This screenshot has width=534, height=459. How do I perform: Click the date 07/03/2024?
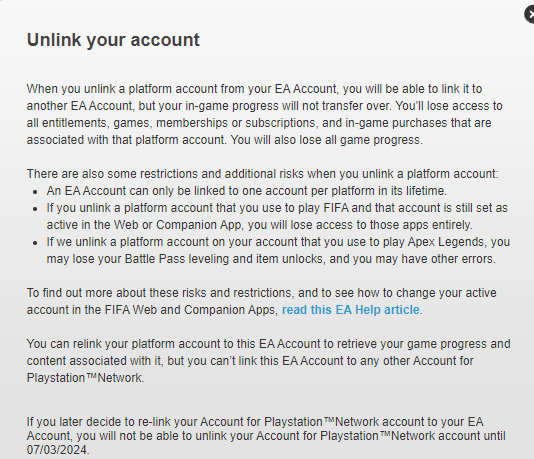[x=57, y=450]
